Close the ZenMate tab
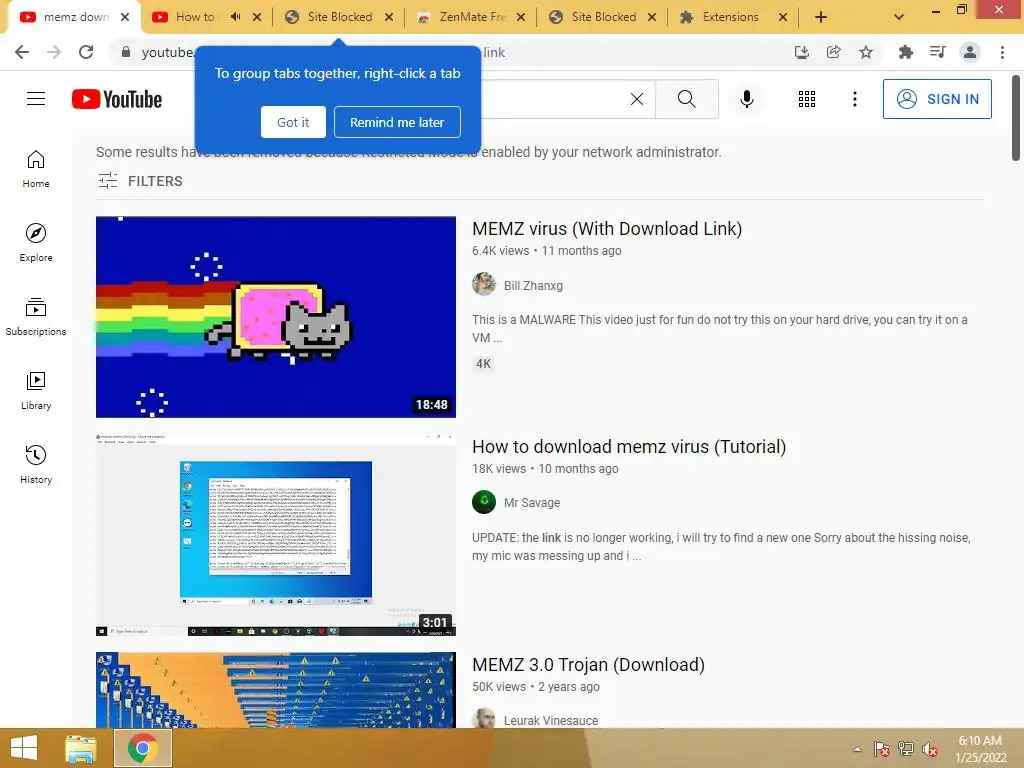This screenshot has width=1024, height=768. (520, 17)
